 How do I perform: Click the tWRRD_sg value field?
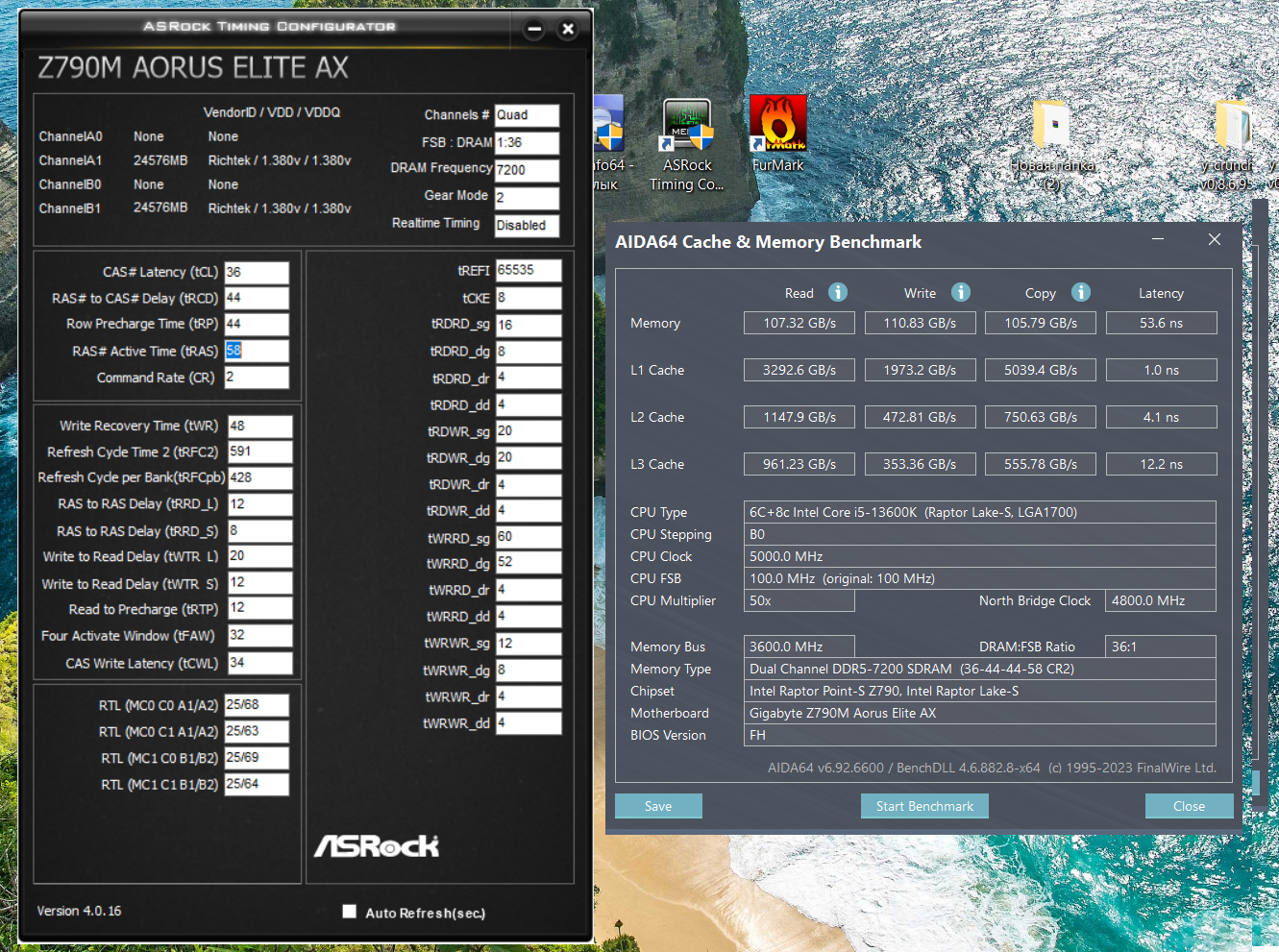point(529,537)
